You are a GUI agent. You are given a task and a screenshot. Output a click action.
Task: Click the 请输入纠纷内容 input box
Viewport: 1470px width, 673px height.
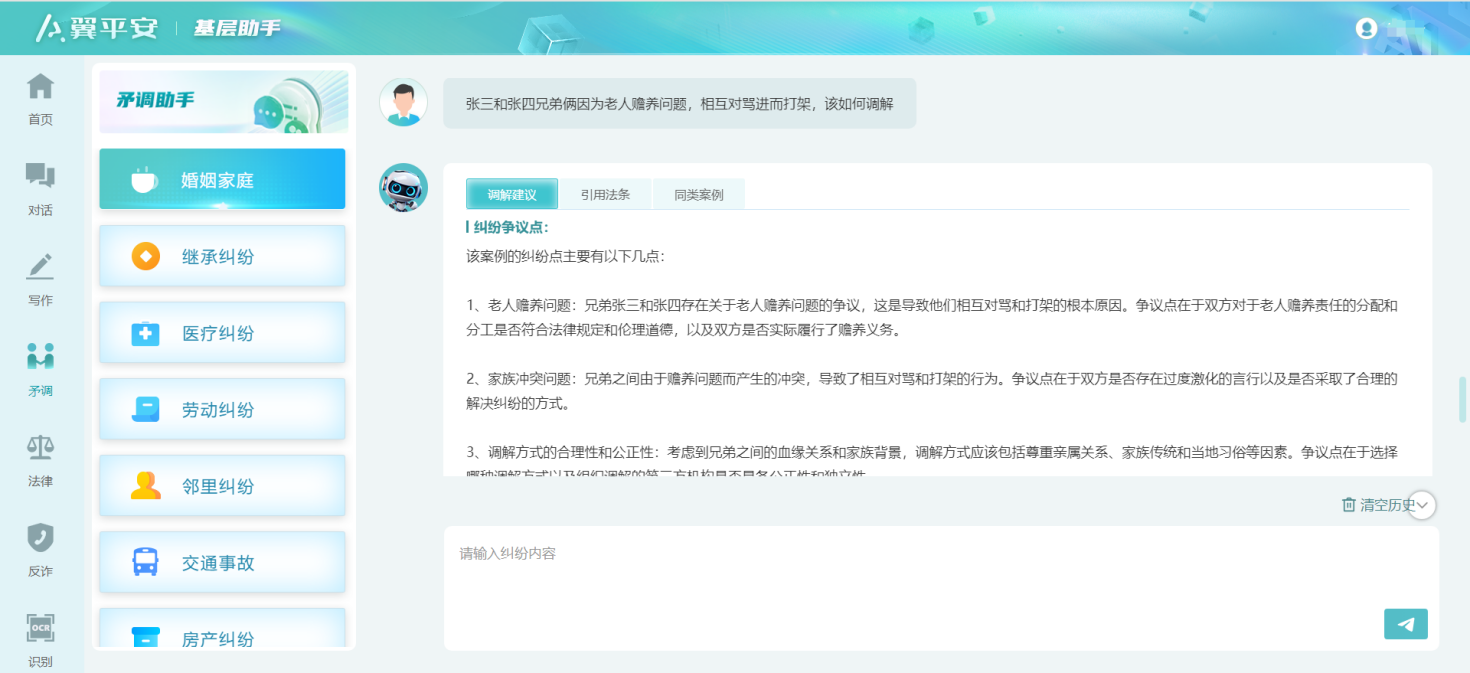[941, 588]
